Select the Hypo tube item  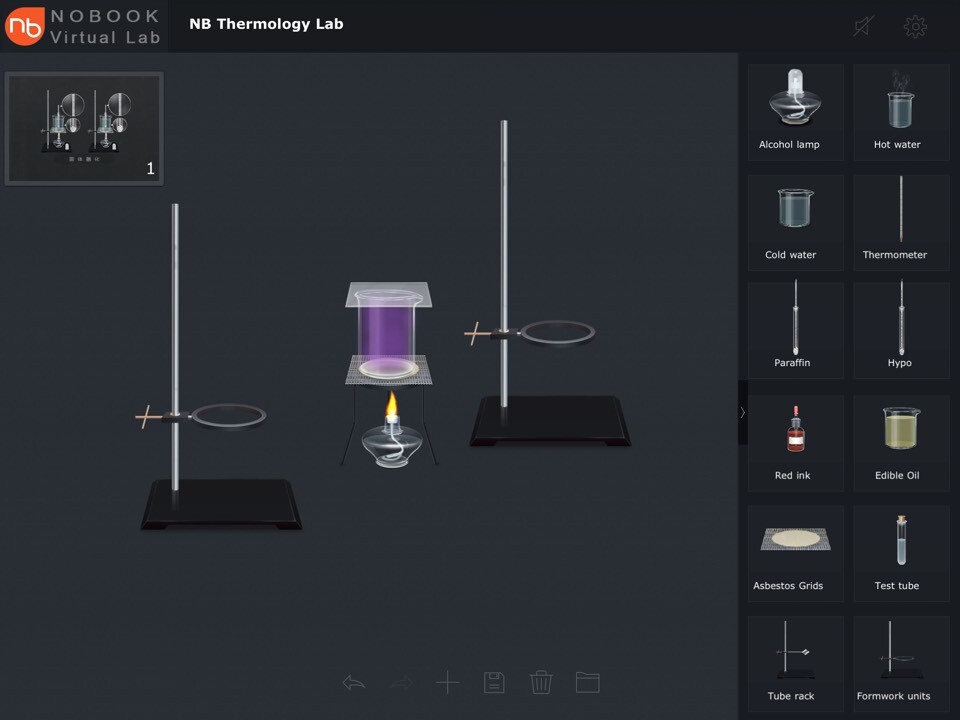pyautogui.click(x=900, y=329)
